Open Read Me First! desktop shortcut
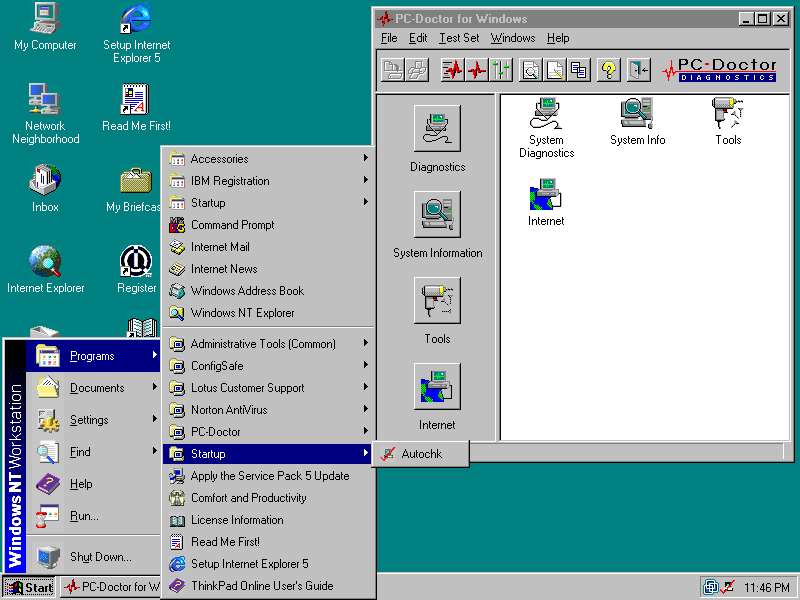Screen dimensions: 800x600 coord(136,107)
